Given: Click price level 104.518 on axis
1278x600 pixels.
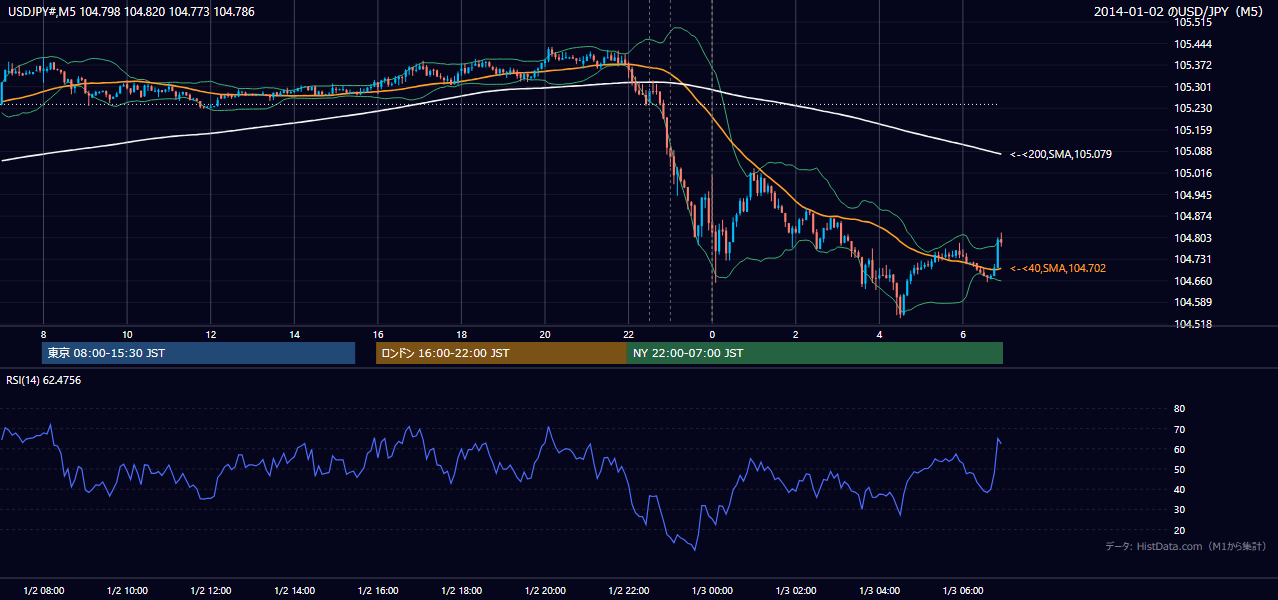Looking at the screenshot, I should (1193, 324).
